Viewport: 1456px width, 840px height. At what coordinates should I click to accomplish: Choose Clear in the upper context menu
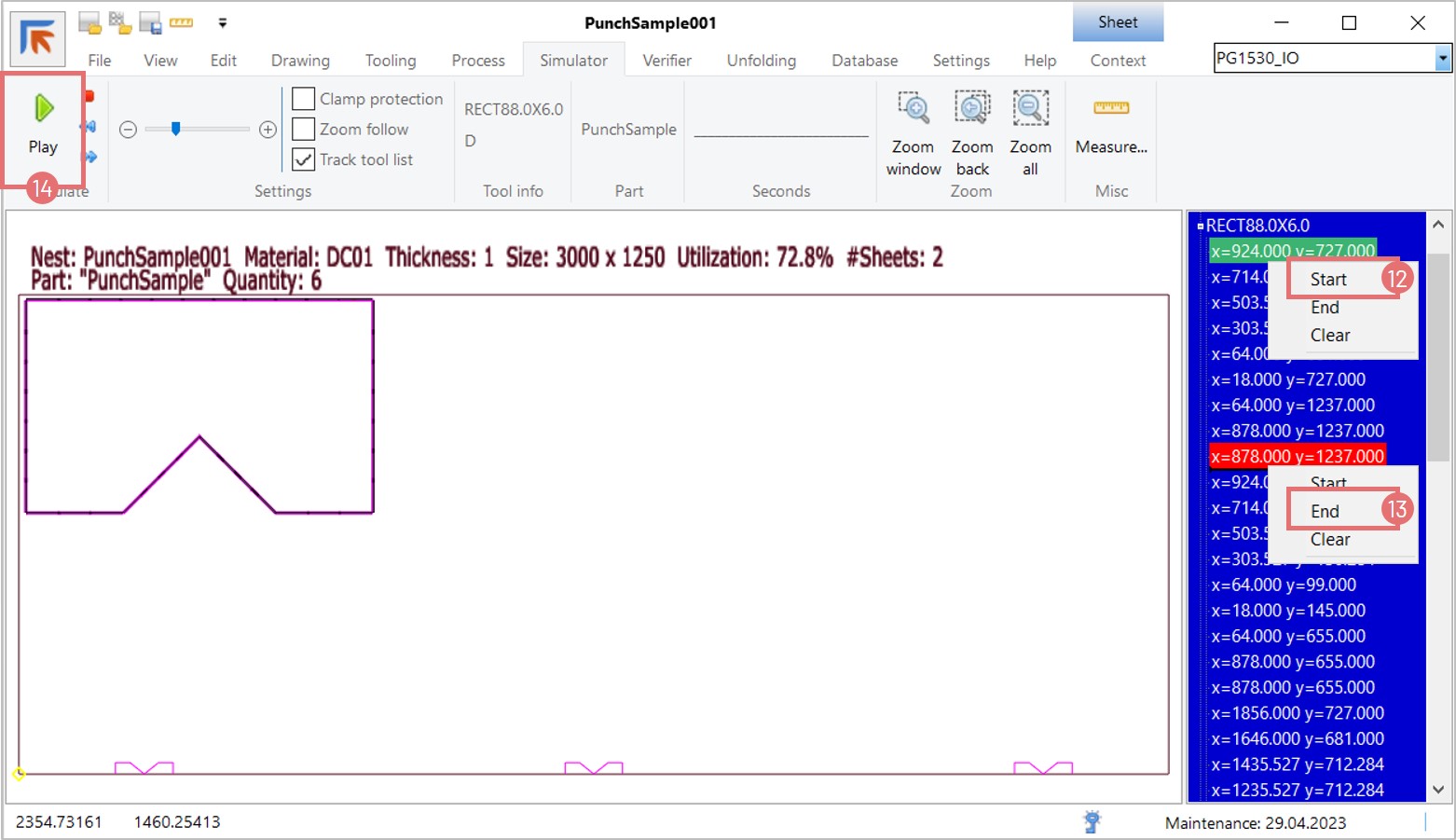[1329, 336]
